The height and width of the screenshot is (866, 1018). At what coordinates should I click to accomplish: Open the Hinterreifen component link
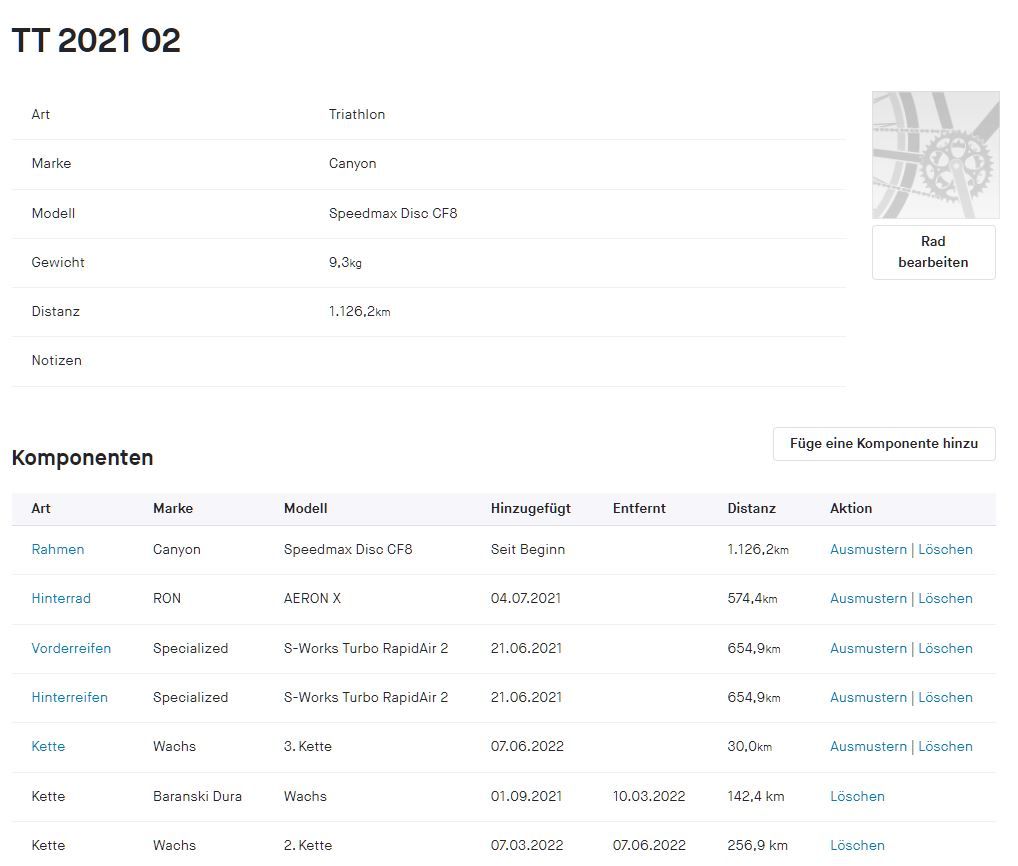[69, 697]
